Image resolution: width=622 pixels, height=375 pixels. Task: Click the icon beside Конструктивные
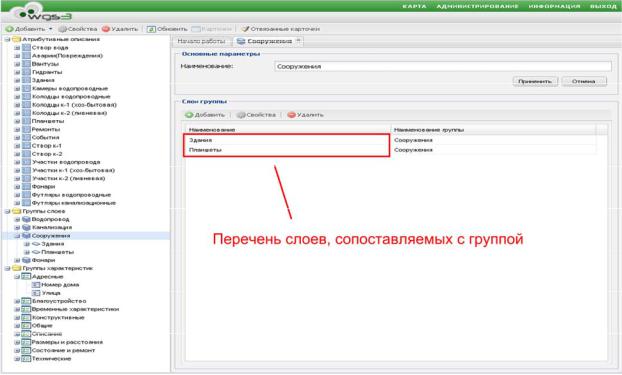tap(26, 317)
